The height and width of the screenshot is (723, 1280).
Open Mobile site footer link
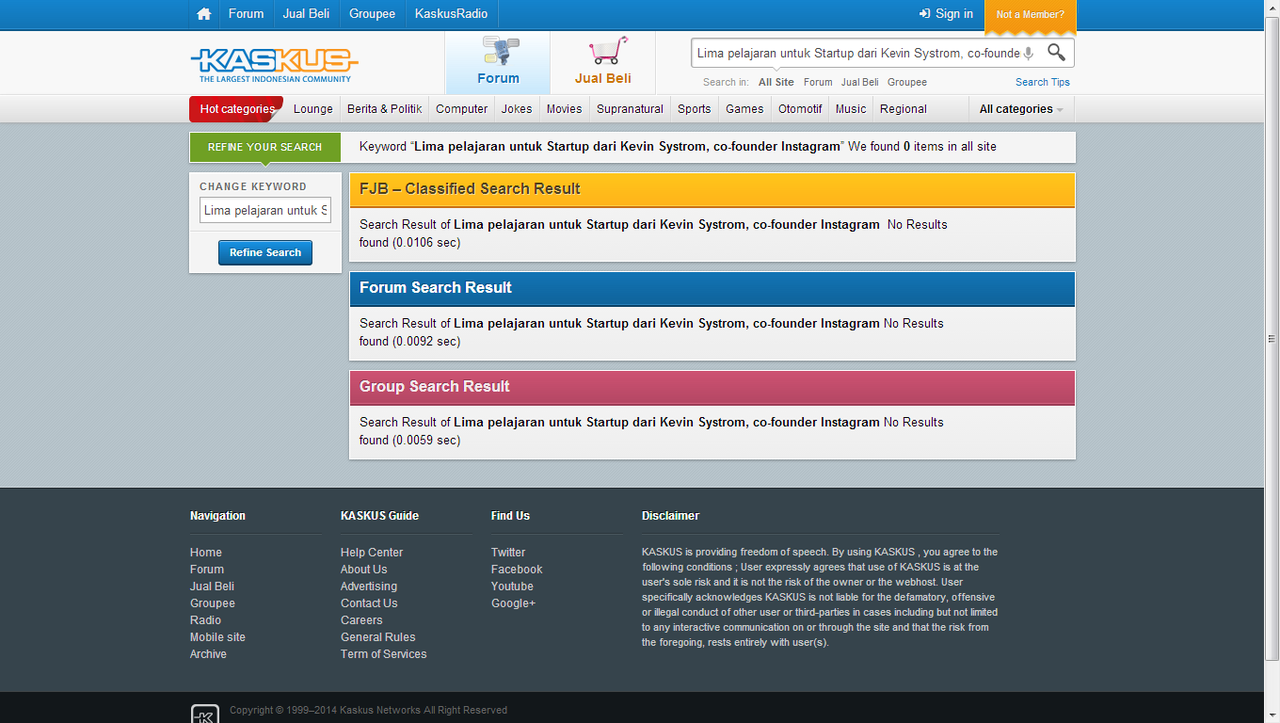pyautogui.click(x=217, y=637)
